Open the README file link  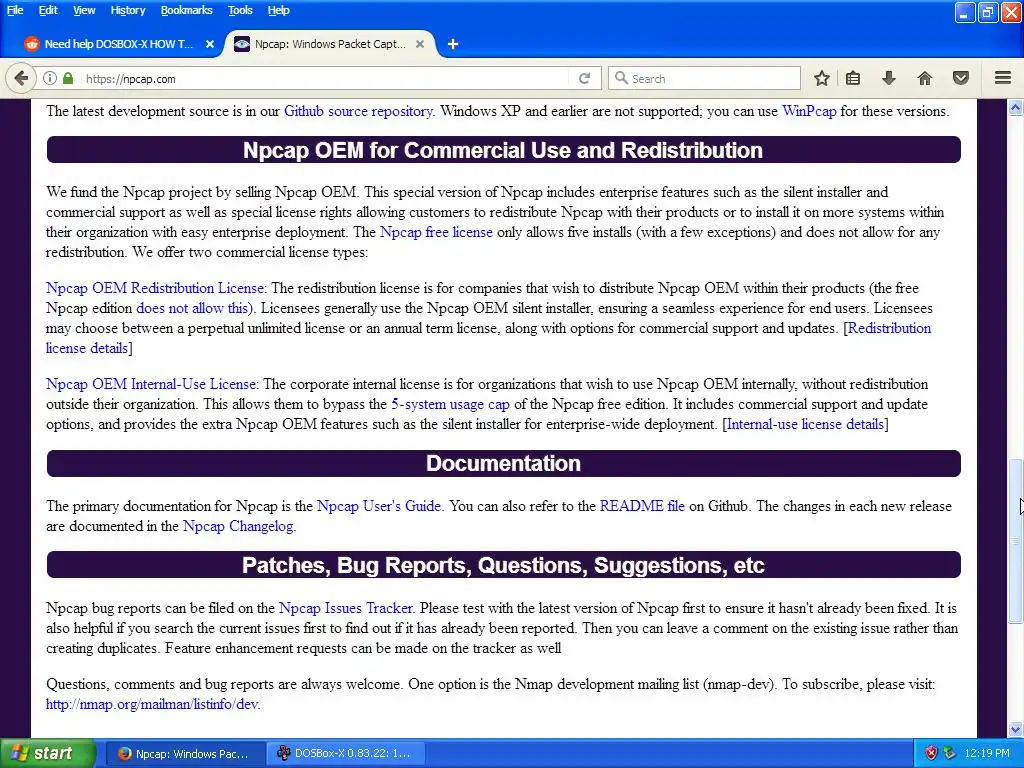[642, 506]
